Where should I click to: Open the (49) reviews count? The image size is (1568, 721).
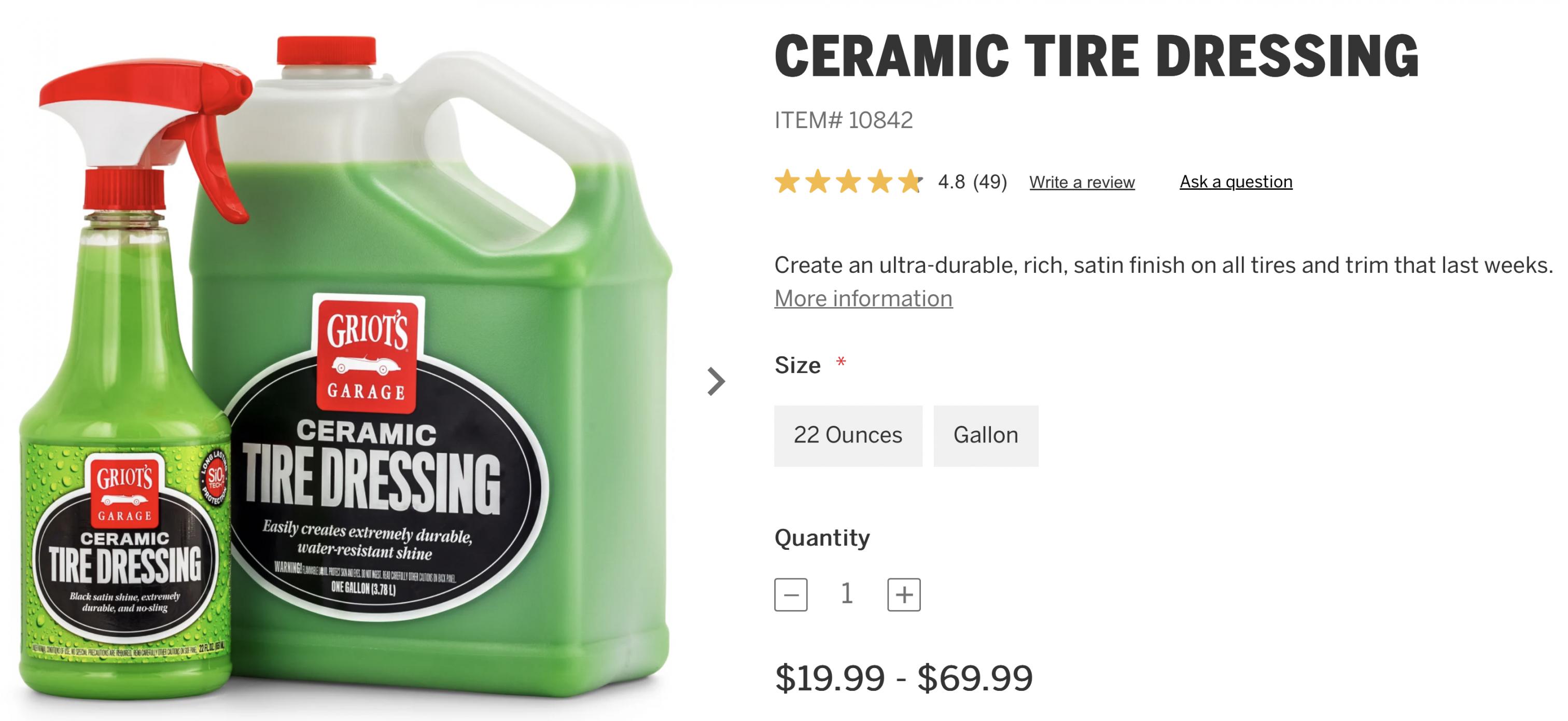pyautogui.click(x=990, y=182)
